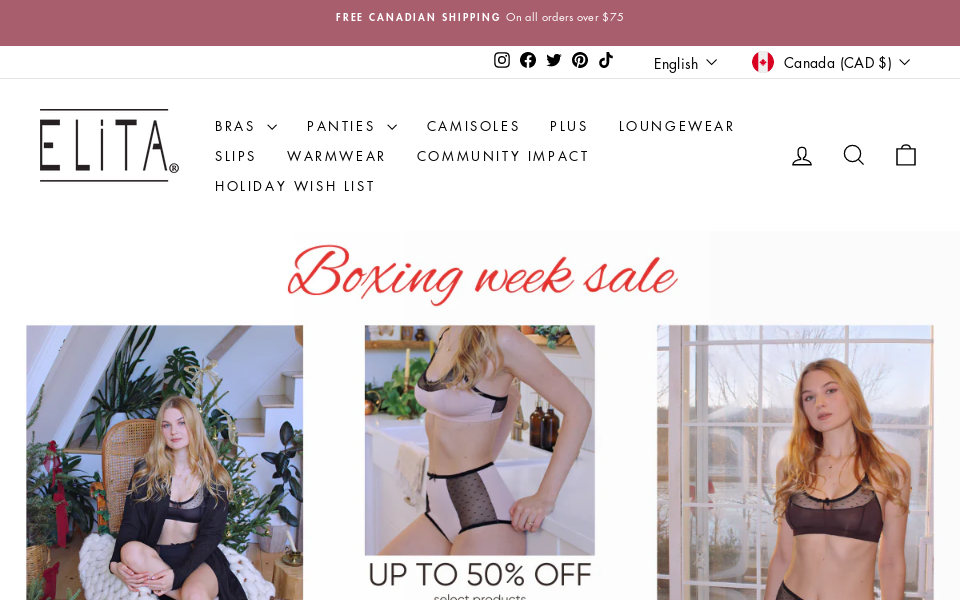Visit the Community Impact page link
Screen dimensions: 960x600
pyautogui.click(x=503, y=156)
